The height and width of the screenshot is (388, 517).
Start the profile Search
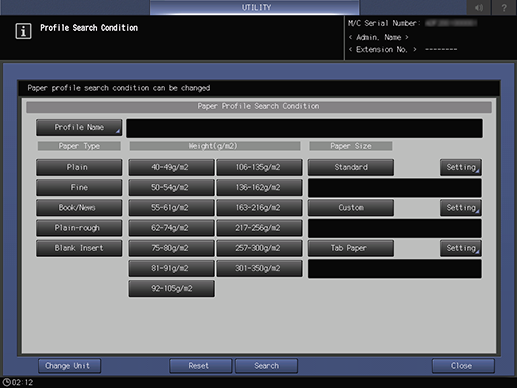(266, 366)
